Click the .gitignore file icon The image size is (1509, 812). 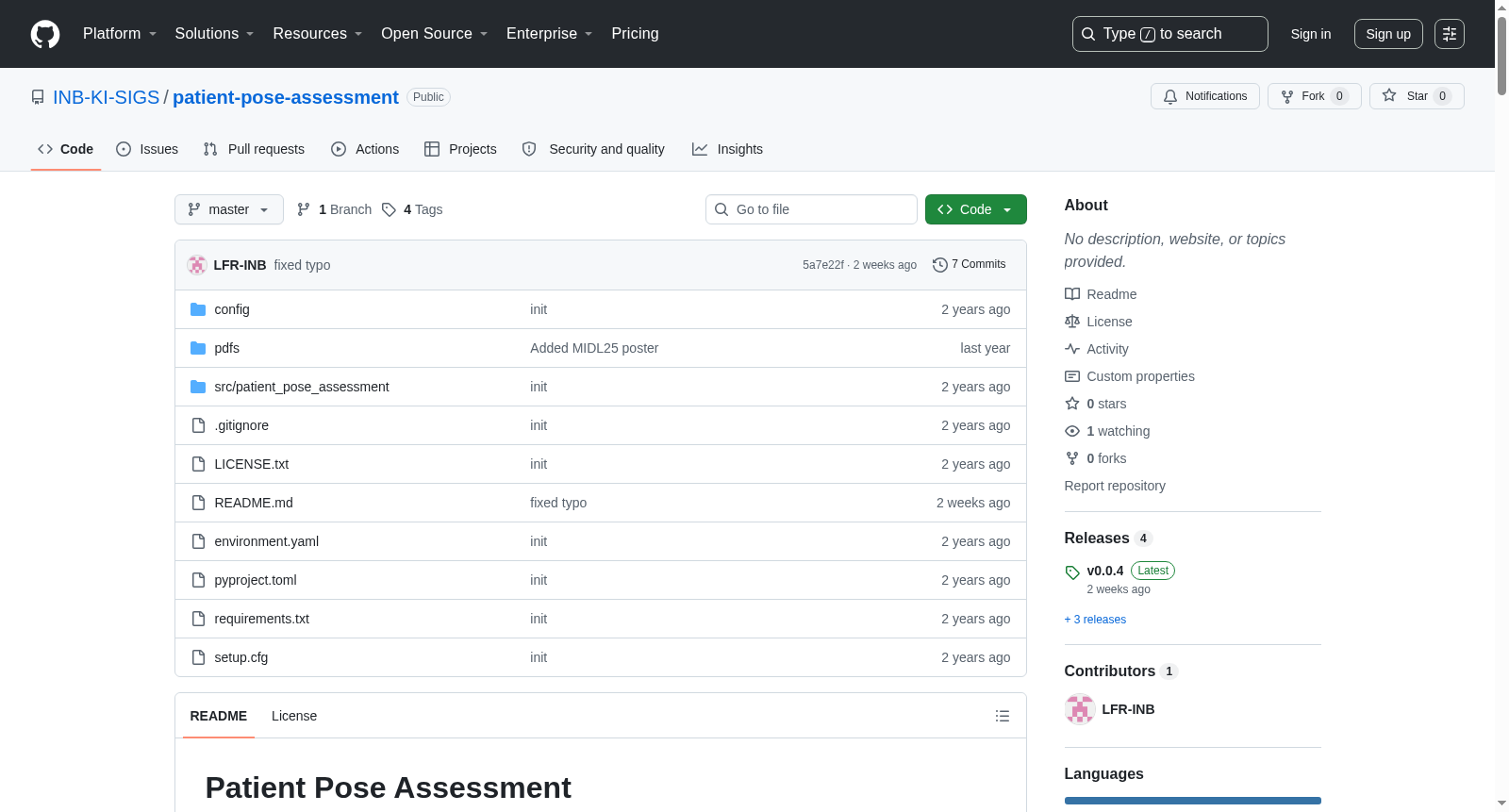(x=198, y=425)
